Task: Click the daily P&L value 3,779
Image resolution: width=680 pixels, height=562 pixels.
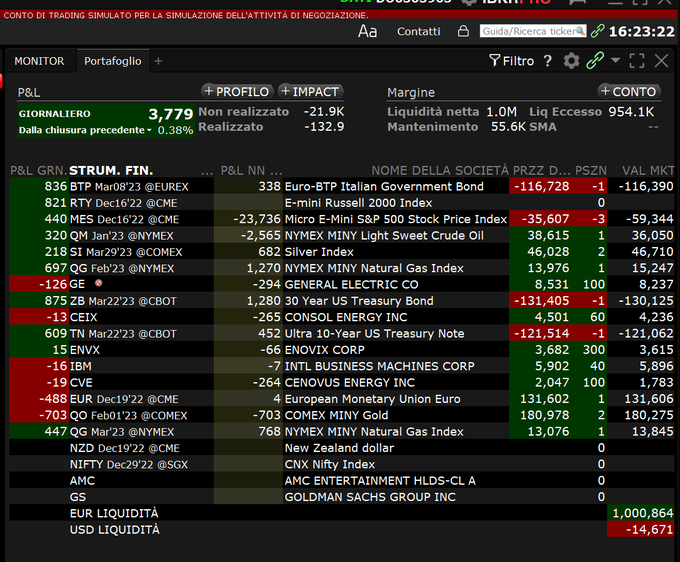Action: pos(170,114)
